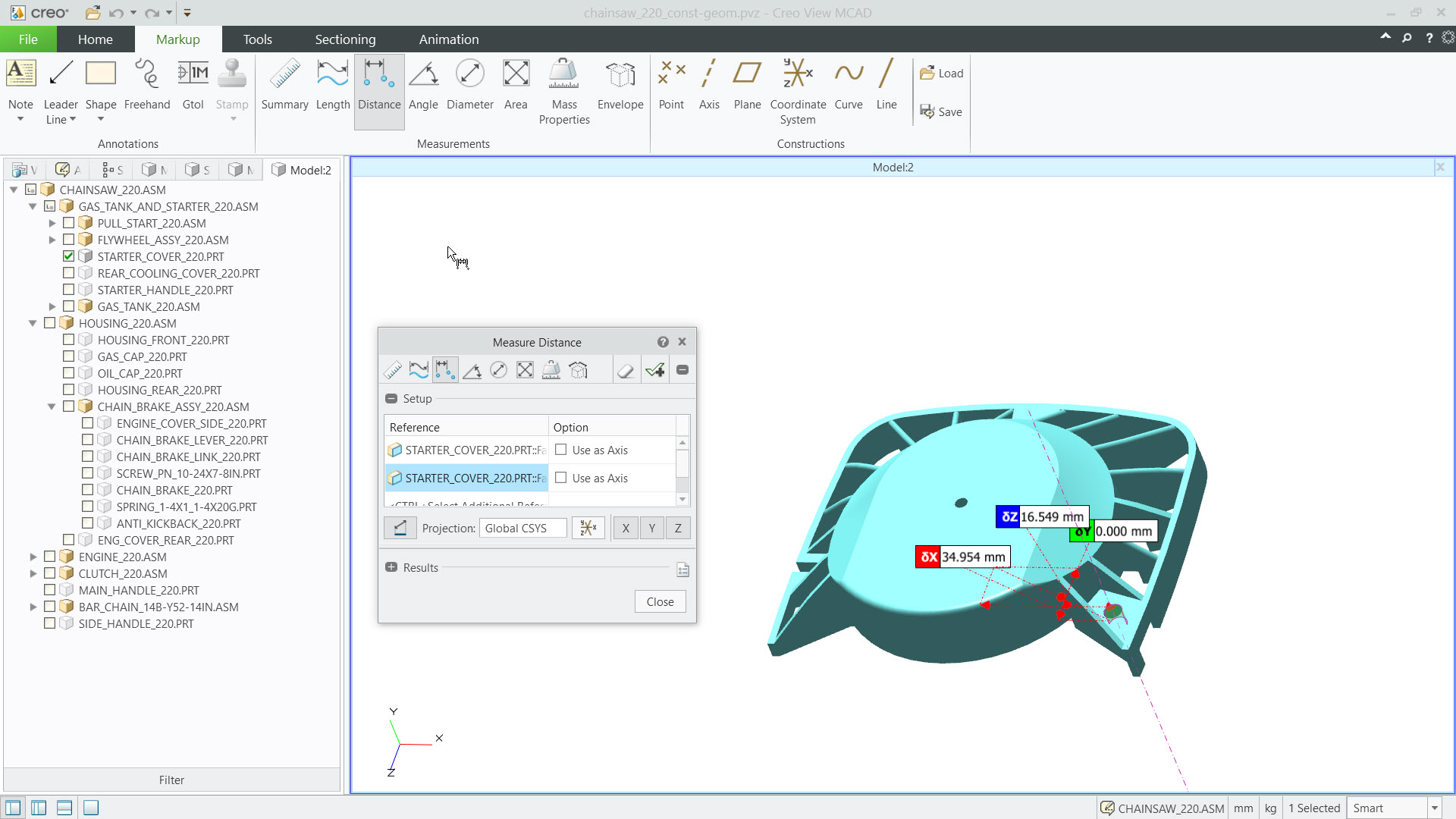Select the Freehand drawing tool
This screenshot has width=1456, height=819.
(147, 85)
